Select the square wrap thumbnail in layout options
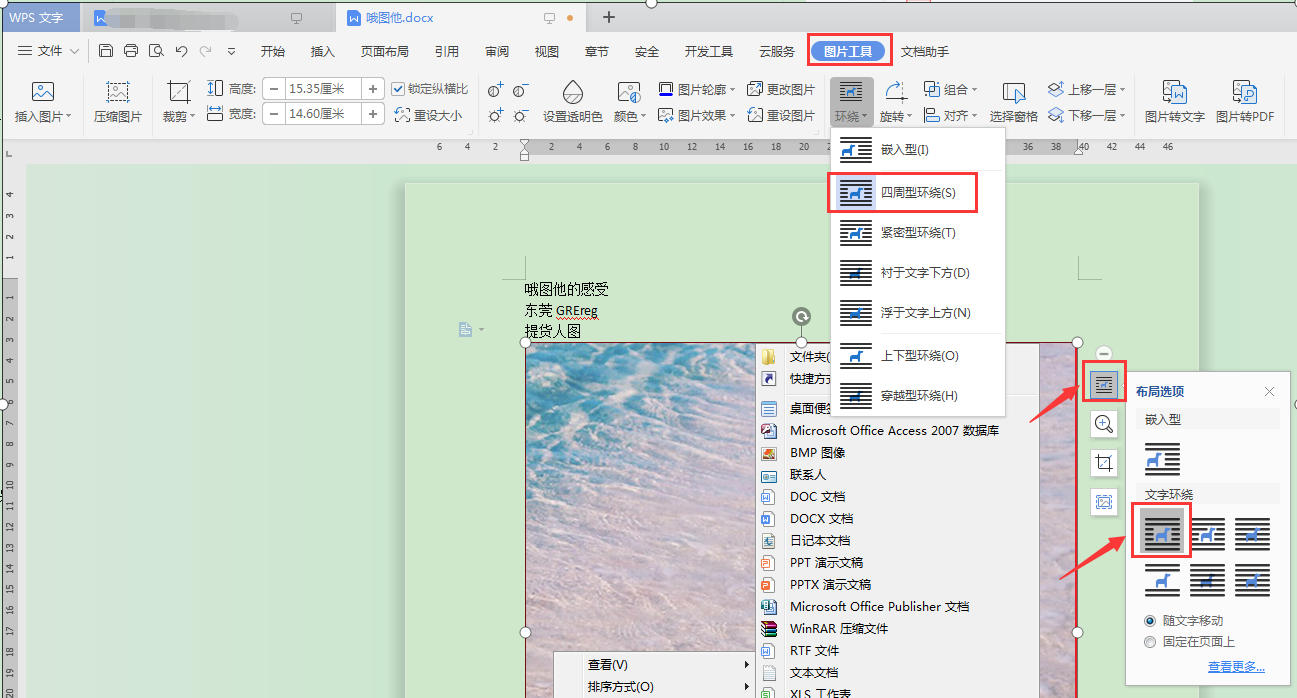The width and height of the screenshot is (1297, 698). (x=1160, y=532)
